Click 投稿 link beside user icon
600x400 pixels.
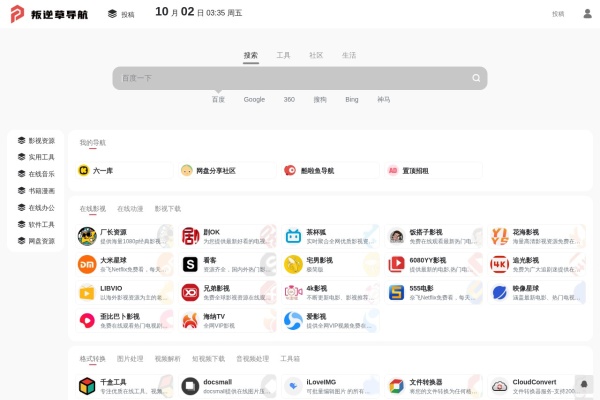(x=558, y=14)
